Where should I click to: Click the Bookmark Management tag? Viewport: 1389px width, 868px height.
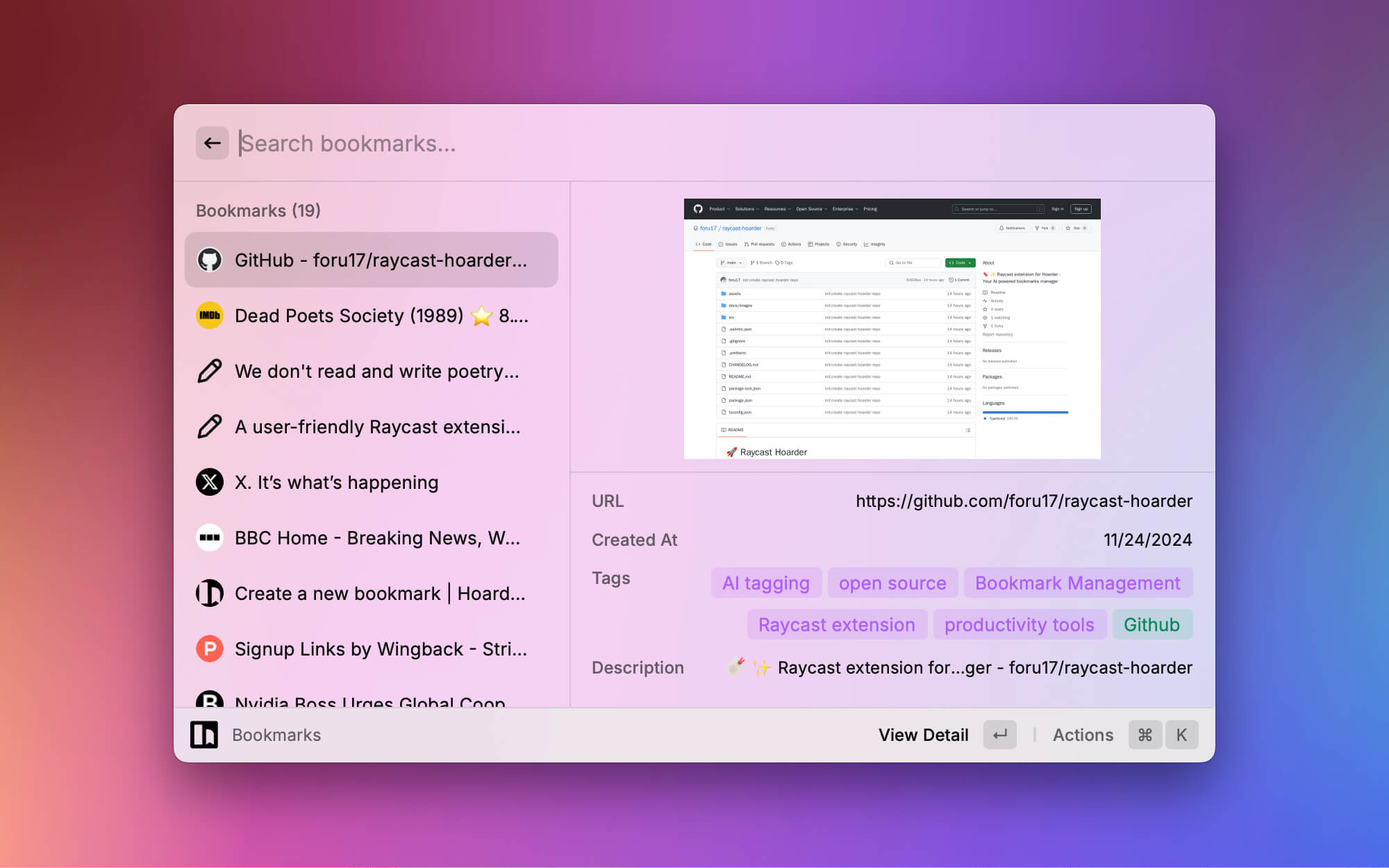pyautogui.click(x=1077, y=583)
